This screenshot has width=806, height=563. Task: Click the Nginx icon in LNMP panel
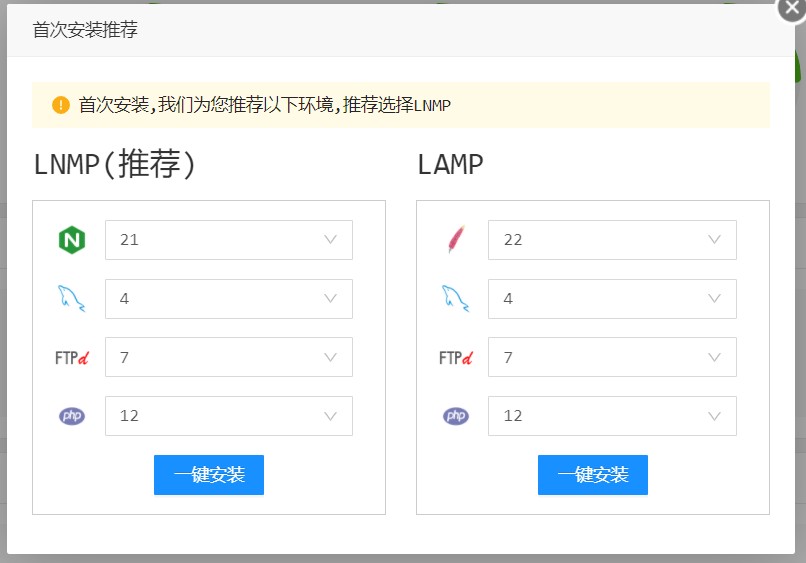tap(71, 240)
